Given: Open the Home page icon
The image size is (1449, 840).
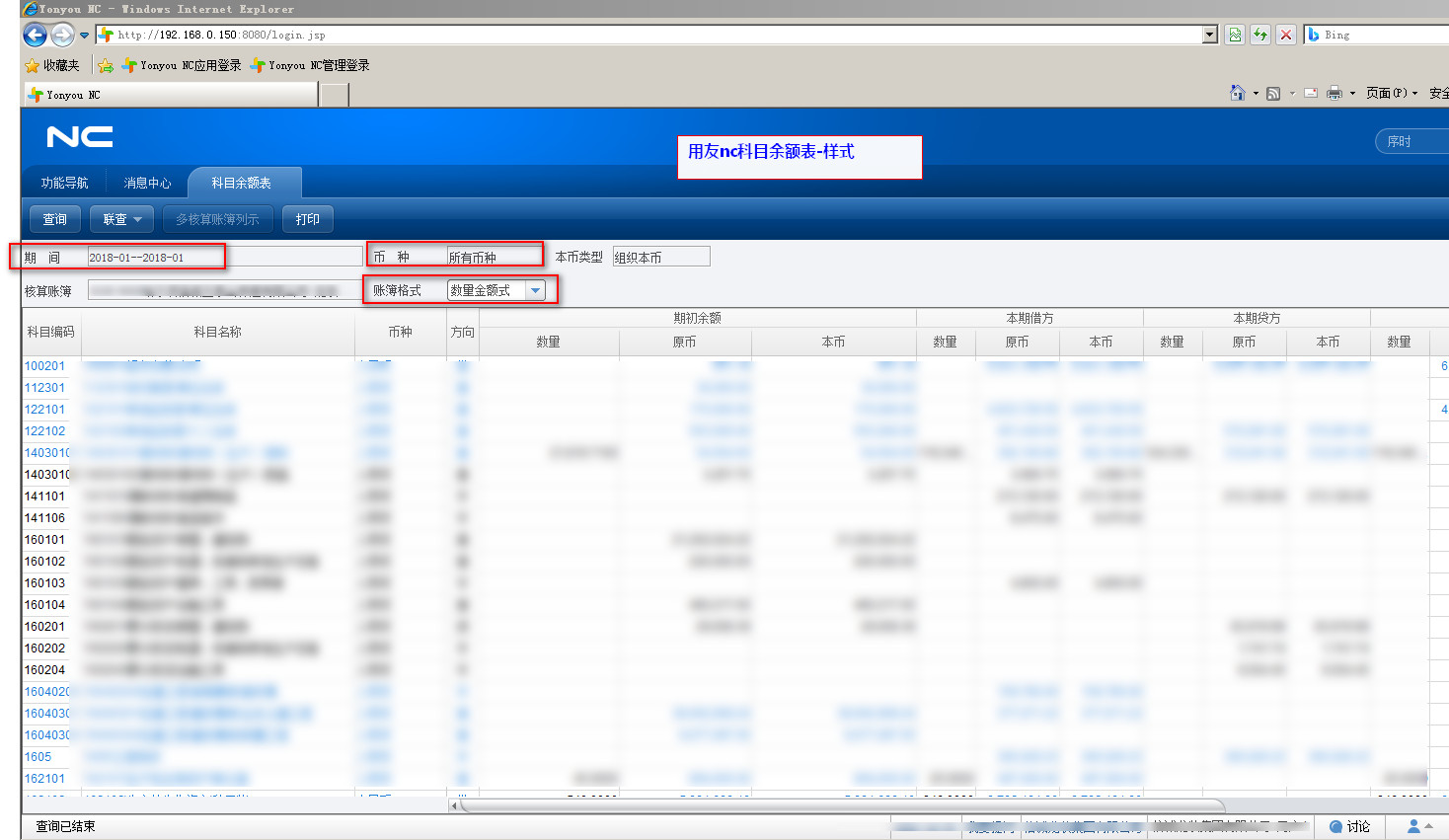Looking at the screenshot, I should tap(1237, 93).
